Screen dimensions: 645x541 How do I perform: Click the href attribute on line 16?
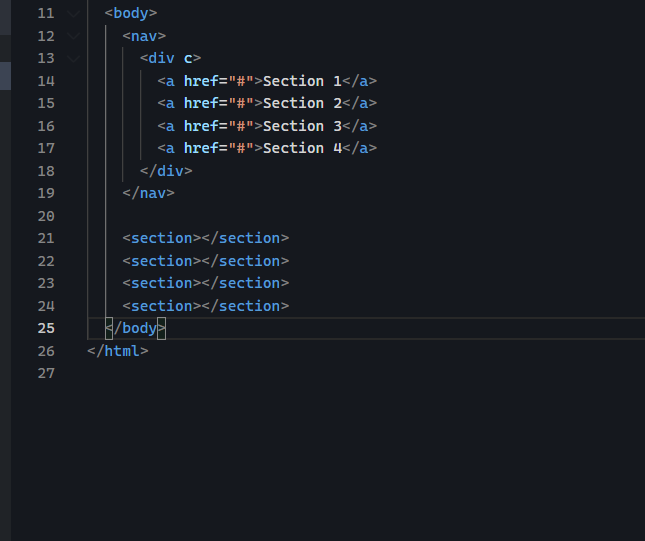click(201, 126)
